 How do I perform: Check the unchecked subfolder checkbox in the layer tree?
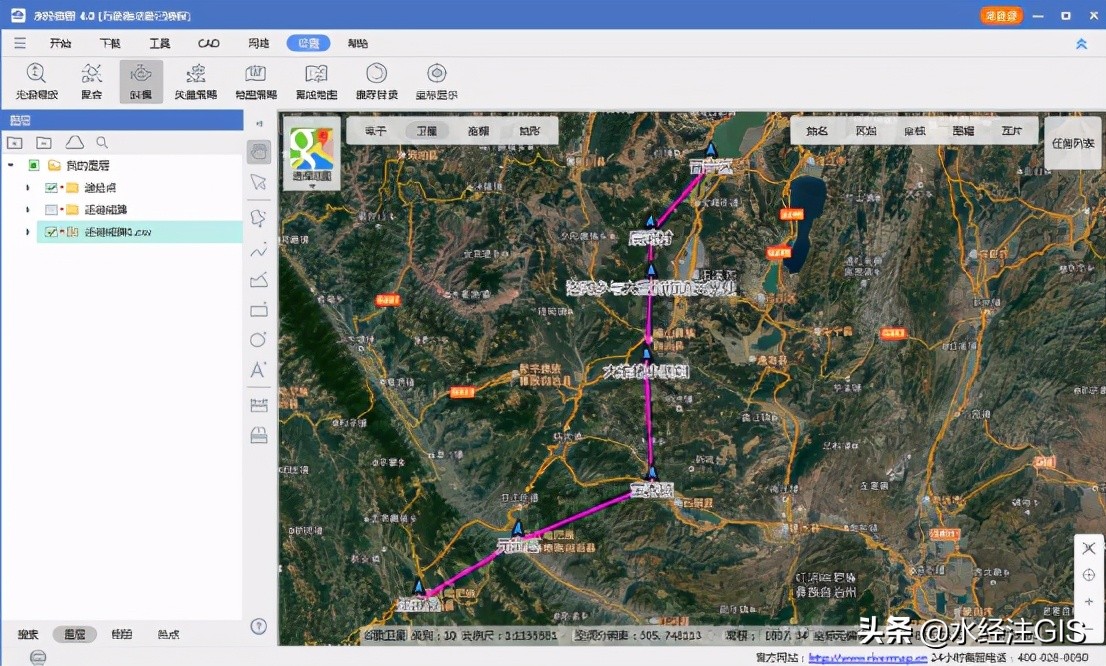click(51, 210)
